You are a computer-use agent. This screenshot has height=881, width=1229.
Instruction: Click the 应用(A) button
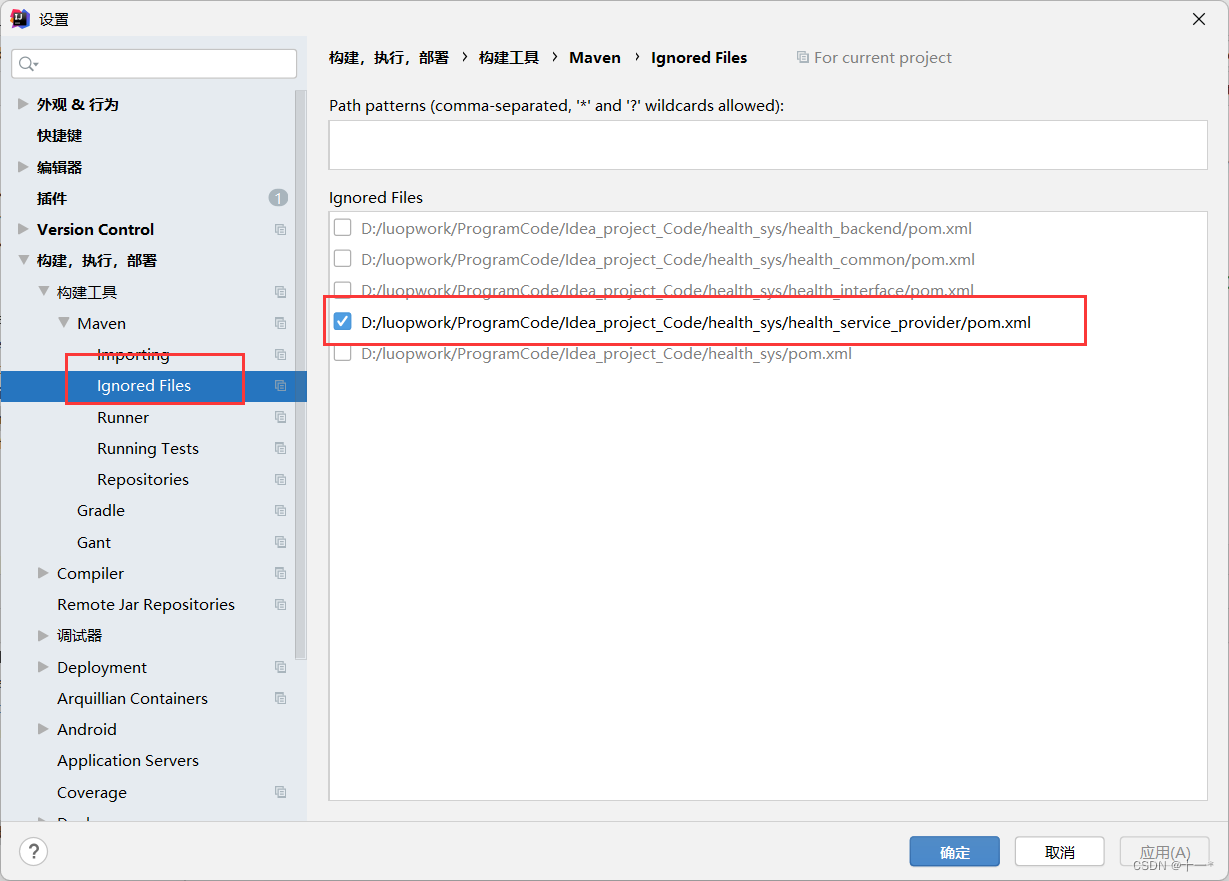tap(1165, 852)
